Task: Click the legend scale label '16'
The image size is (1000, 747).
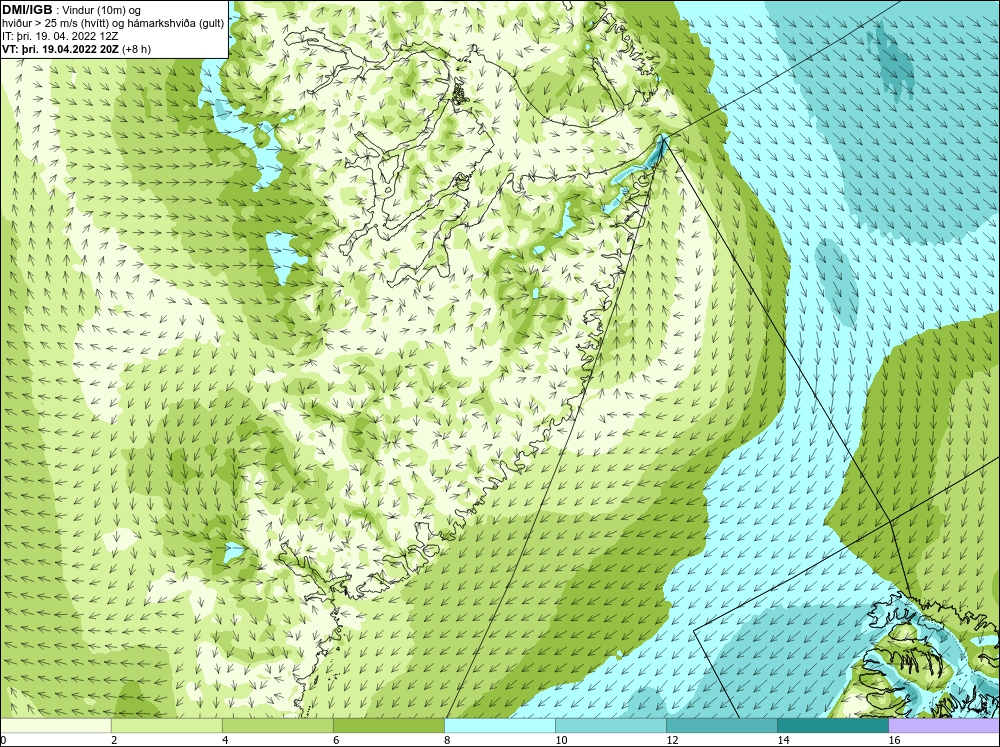Action: pyautogui.click(x=894, y=740)
